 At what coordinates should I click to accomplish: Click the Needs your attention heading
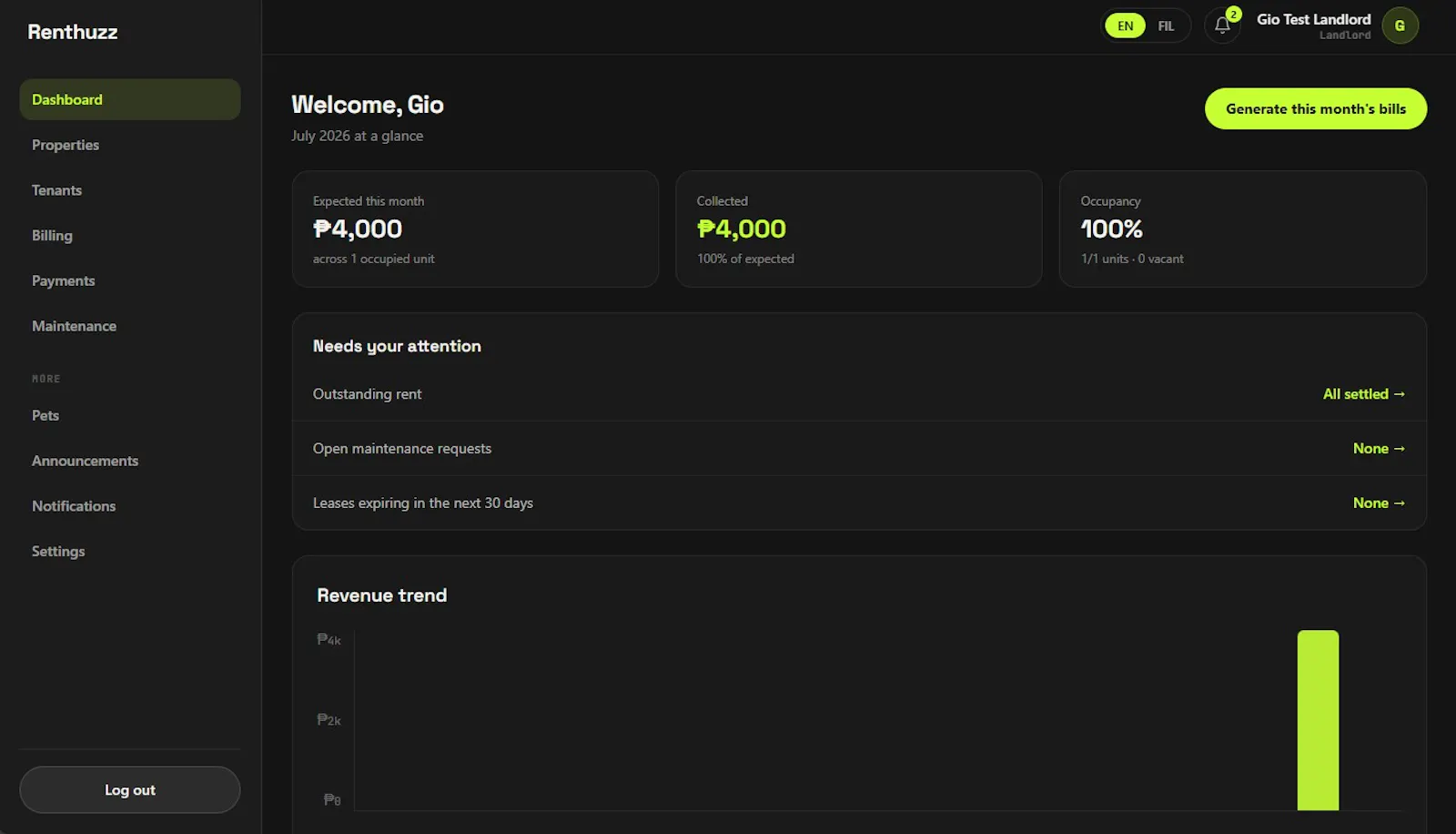pyautogui.click(x=397, y=346)
